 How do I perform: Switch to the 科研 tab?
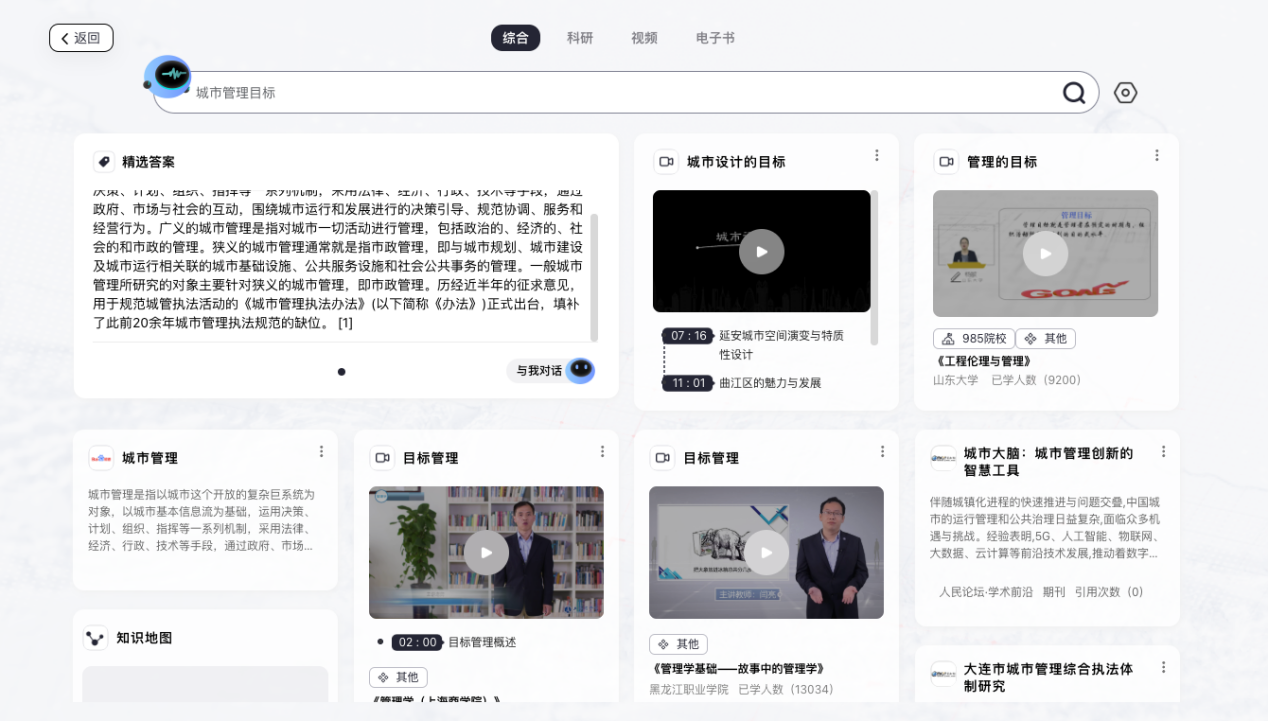pos(580,38)
